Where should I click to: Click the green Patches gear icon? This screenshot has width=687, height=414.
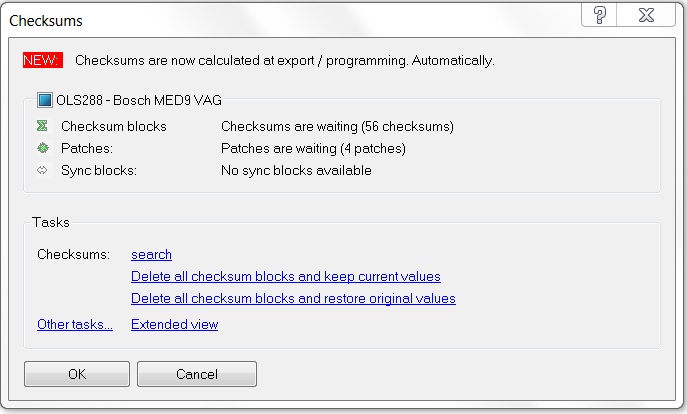pyautogui.click(x=42, y=148)
